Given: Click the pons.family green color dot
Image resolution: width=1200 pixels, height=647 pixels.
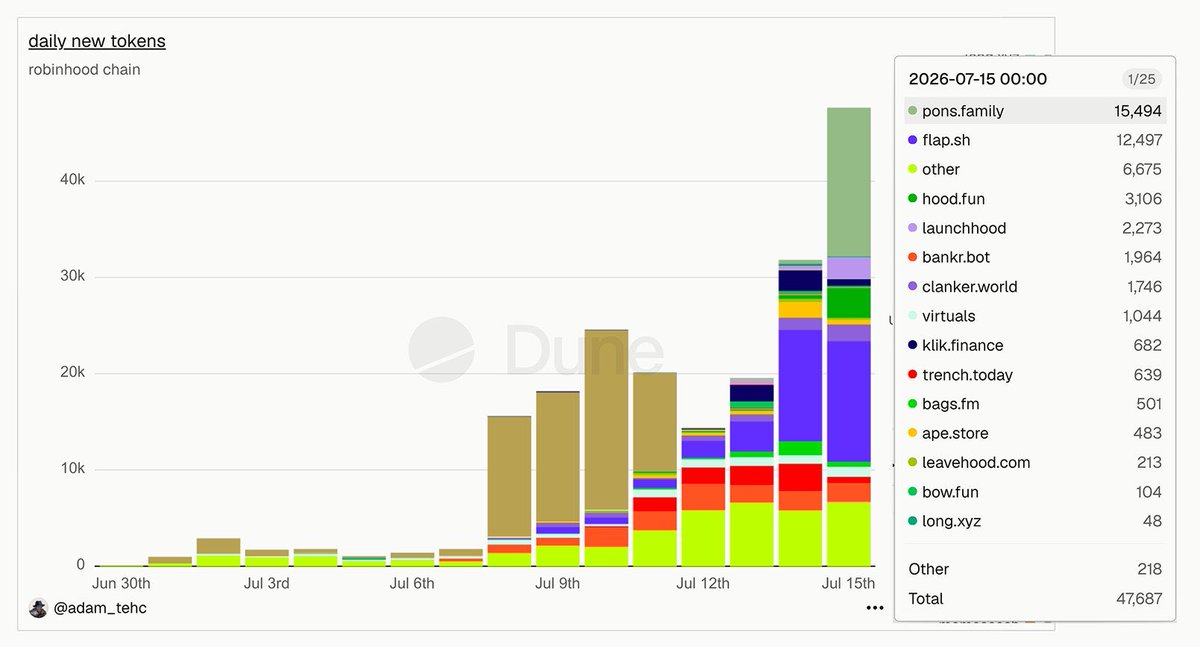Looking at the screenshot, I should [x=912, y=111].
